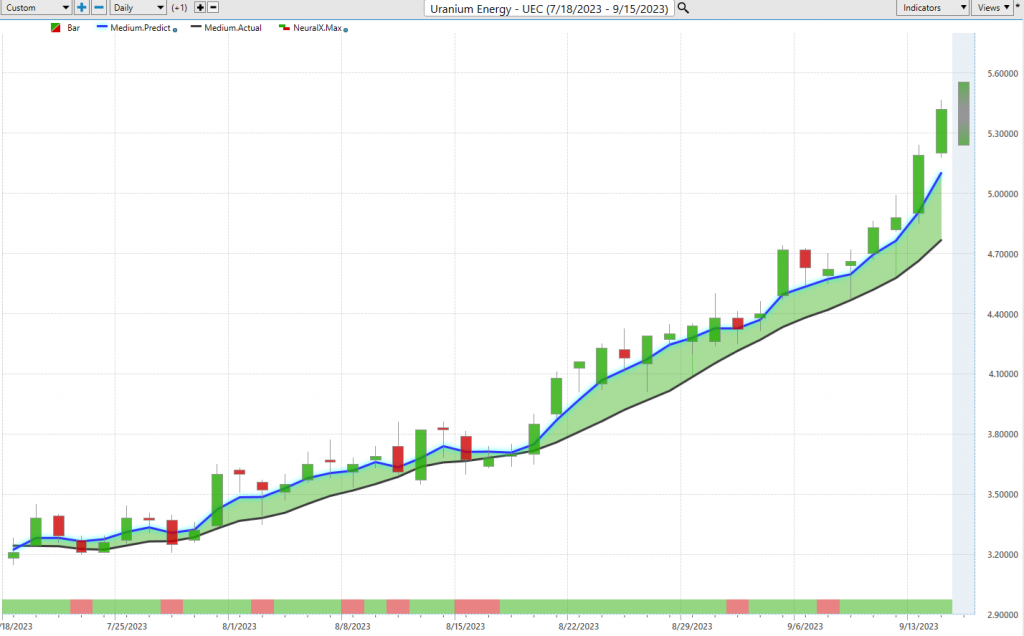The height and width of the screenshot is (636, 1024).
Task: Click the small dot beside Medium.Predict
Action: tap(175, 30)
